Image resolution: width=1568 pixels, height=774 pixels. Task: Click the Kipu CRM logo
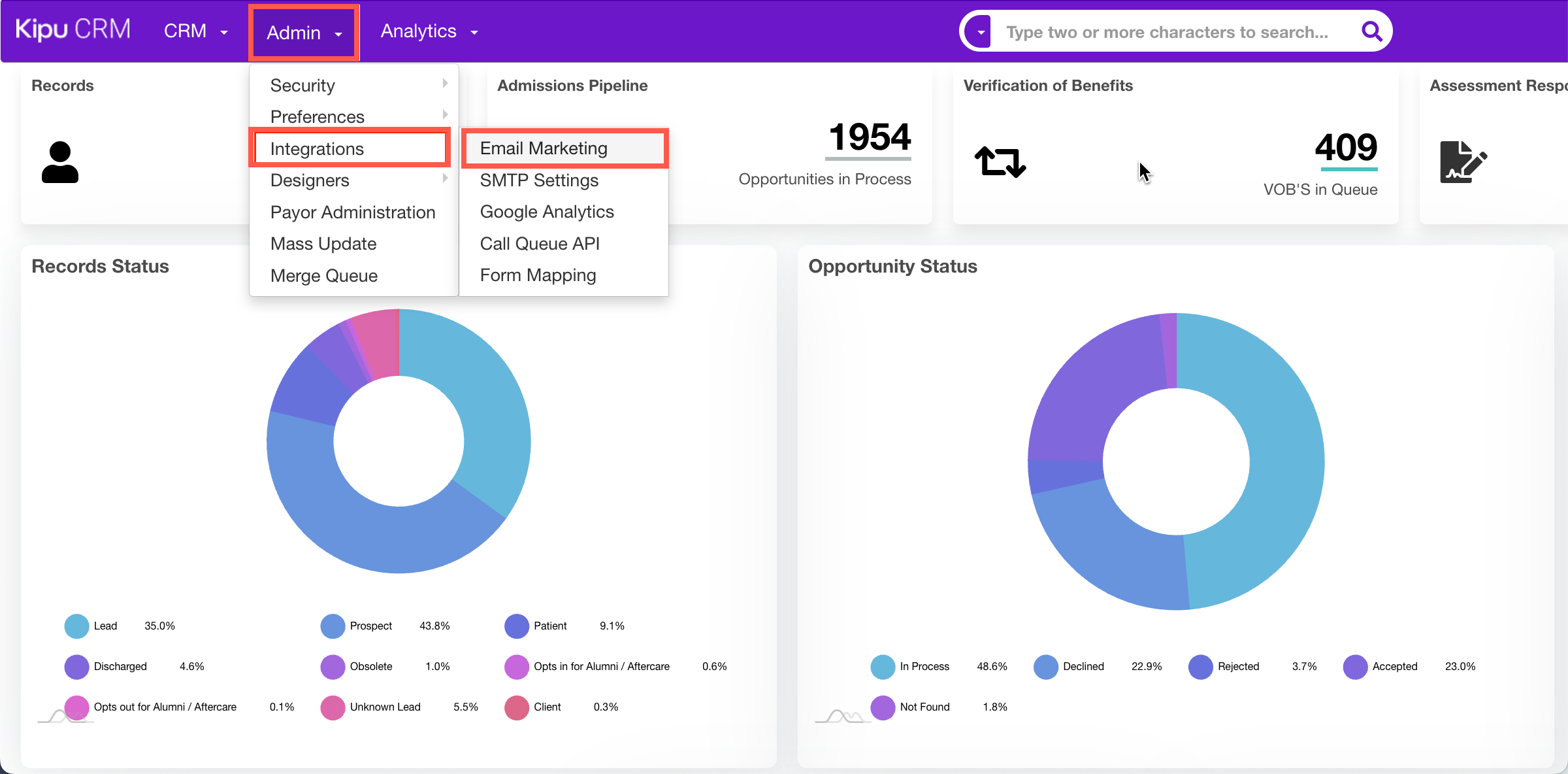pyautogui.click(x=73, y=30)
